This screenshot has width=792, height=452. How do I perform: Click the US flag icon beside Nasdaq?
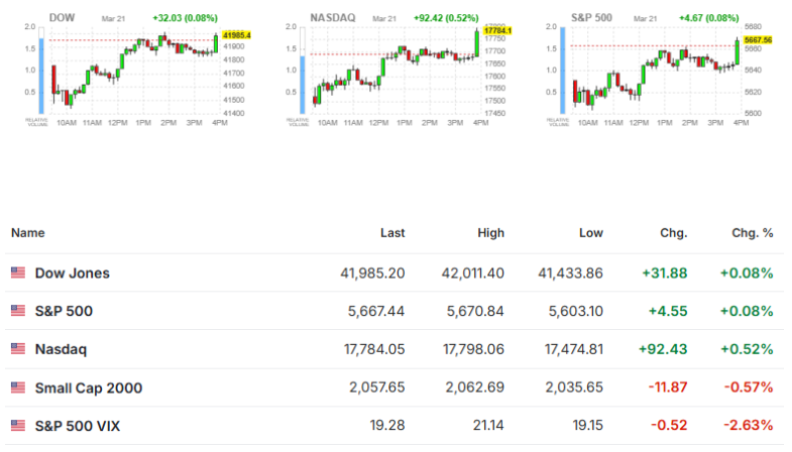(18, 348)
